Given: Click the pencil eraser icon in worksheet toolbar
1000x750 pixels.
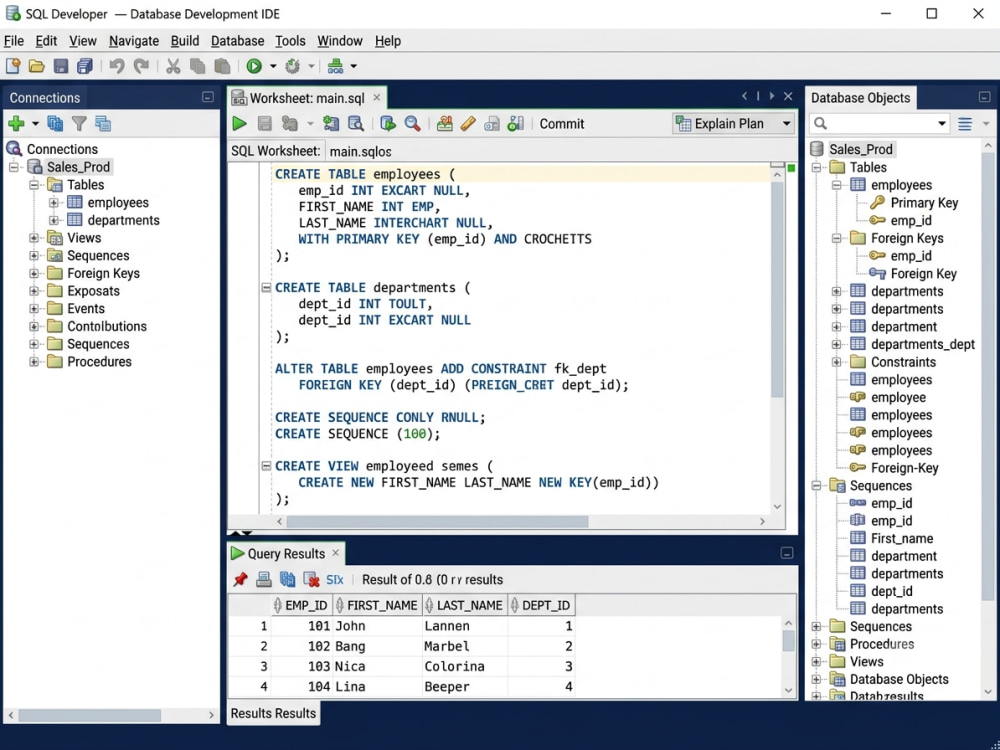Looking at the screenshot, I should point(468,124).
